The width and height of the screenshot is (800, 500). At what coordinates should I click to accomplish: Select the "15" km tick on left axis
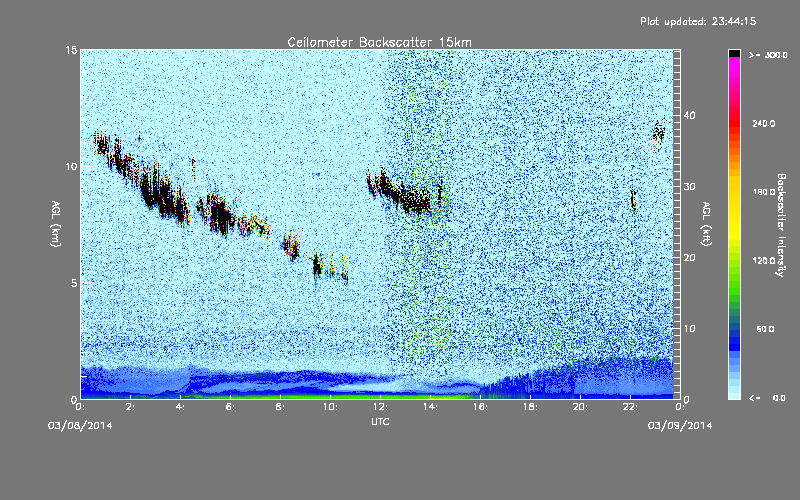[x=71, y=50]
